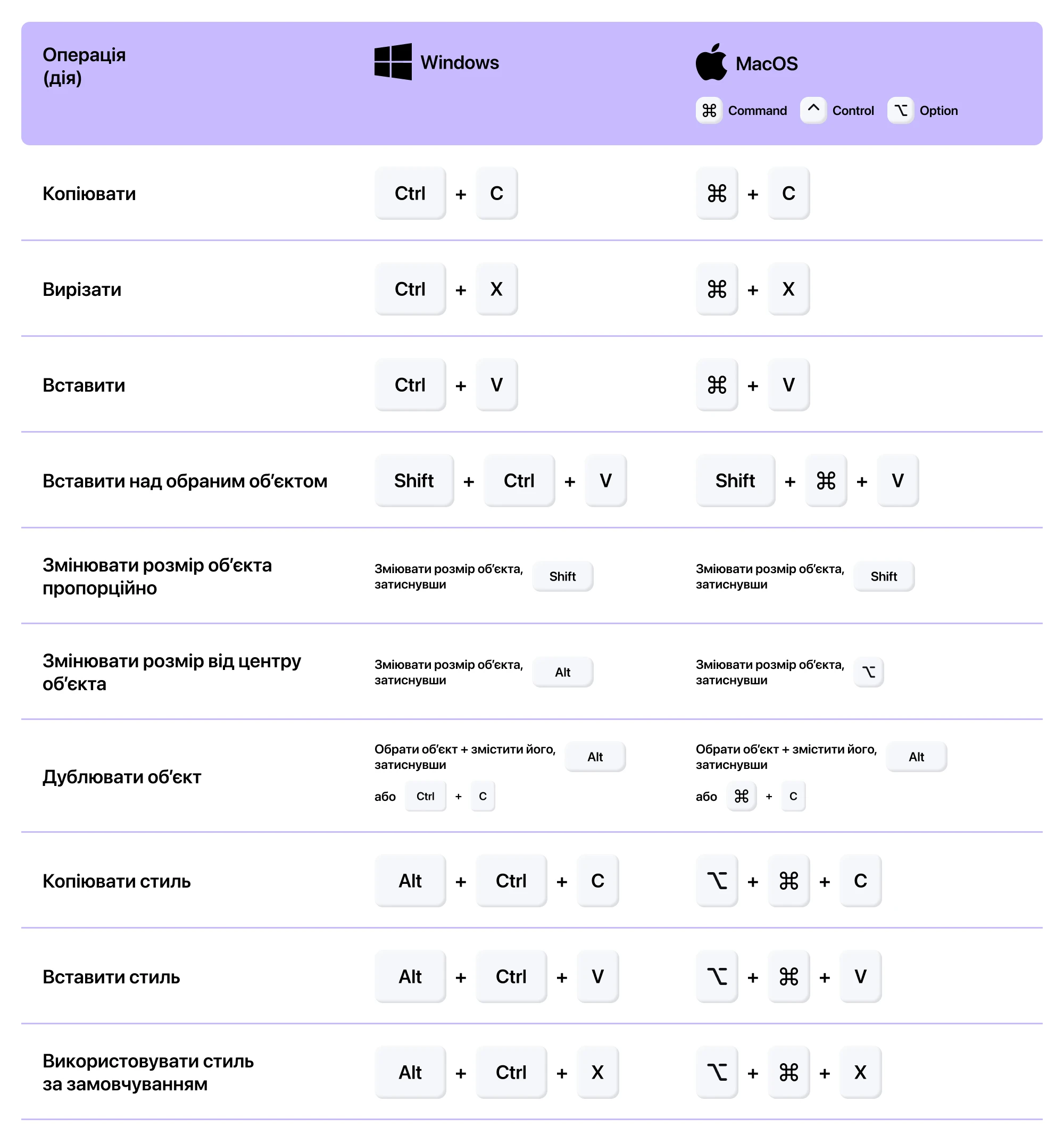The width and height of the screenshot is (1064, 1143).
Task: Click the Alt key in the default-style row
Action: (x=410, y=1072)
